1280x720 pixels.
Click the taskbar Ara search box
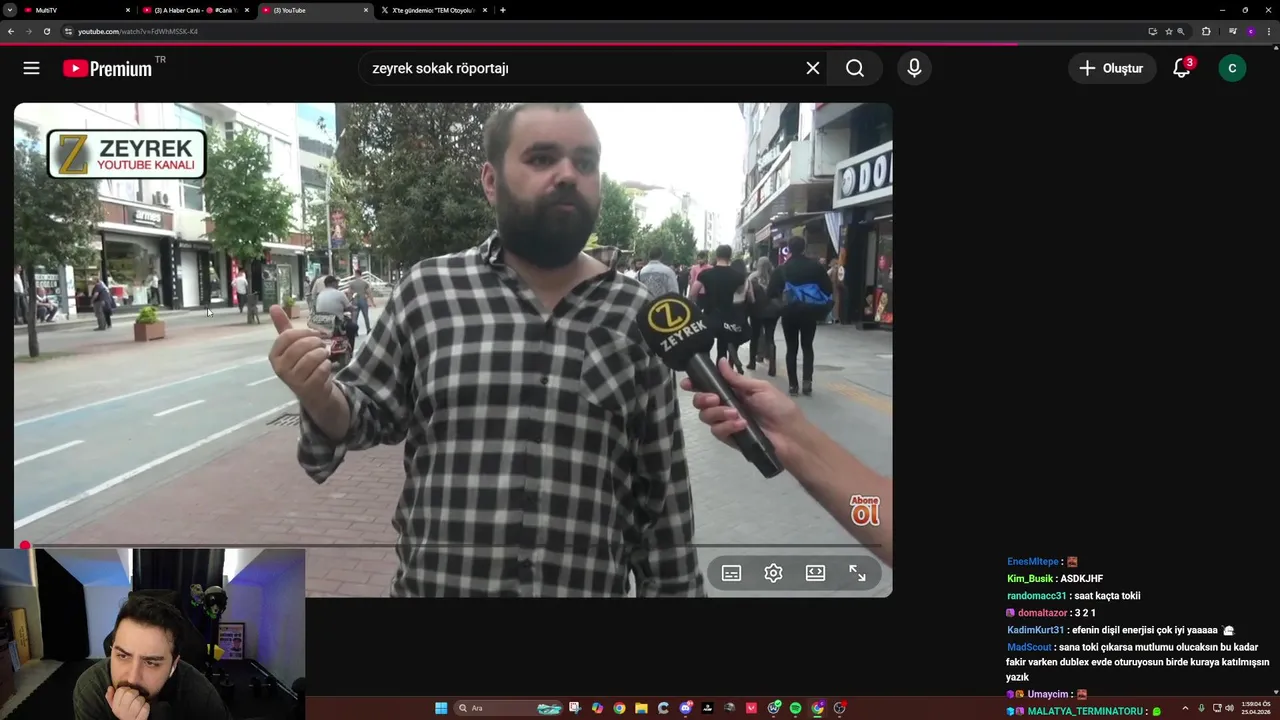pos(509,708)
